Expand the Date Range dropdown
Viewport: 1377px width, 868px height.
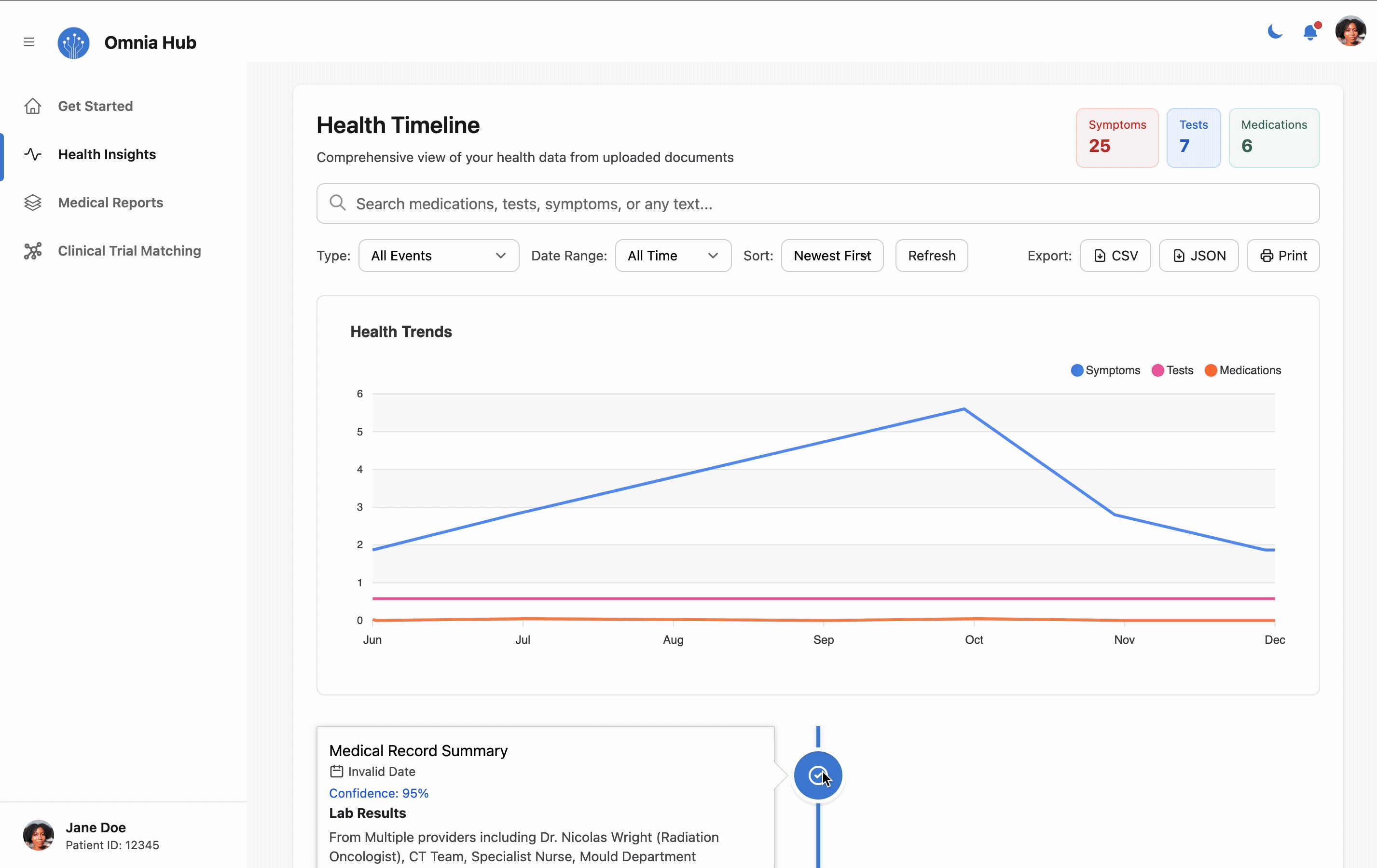point(673,256)
